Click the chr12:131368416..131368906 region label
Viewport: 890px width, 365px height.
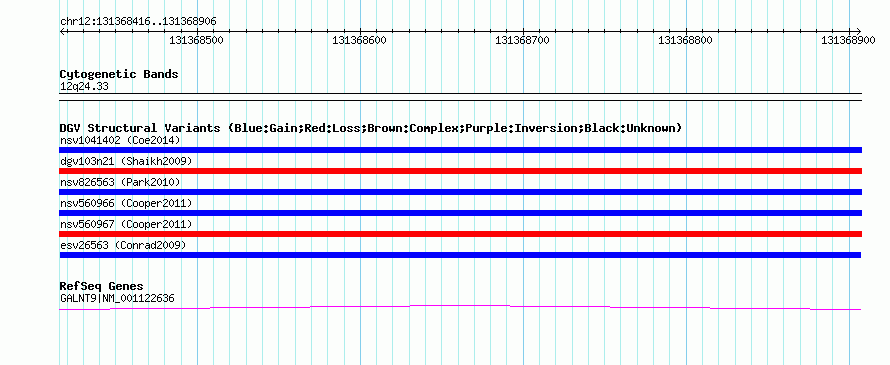pyautogui.click(x=138, y=22)
